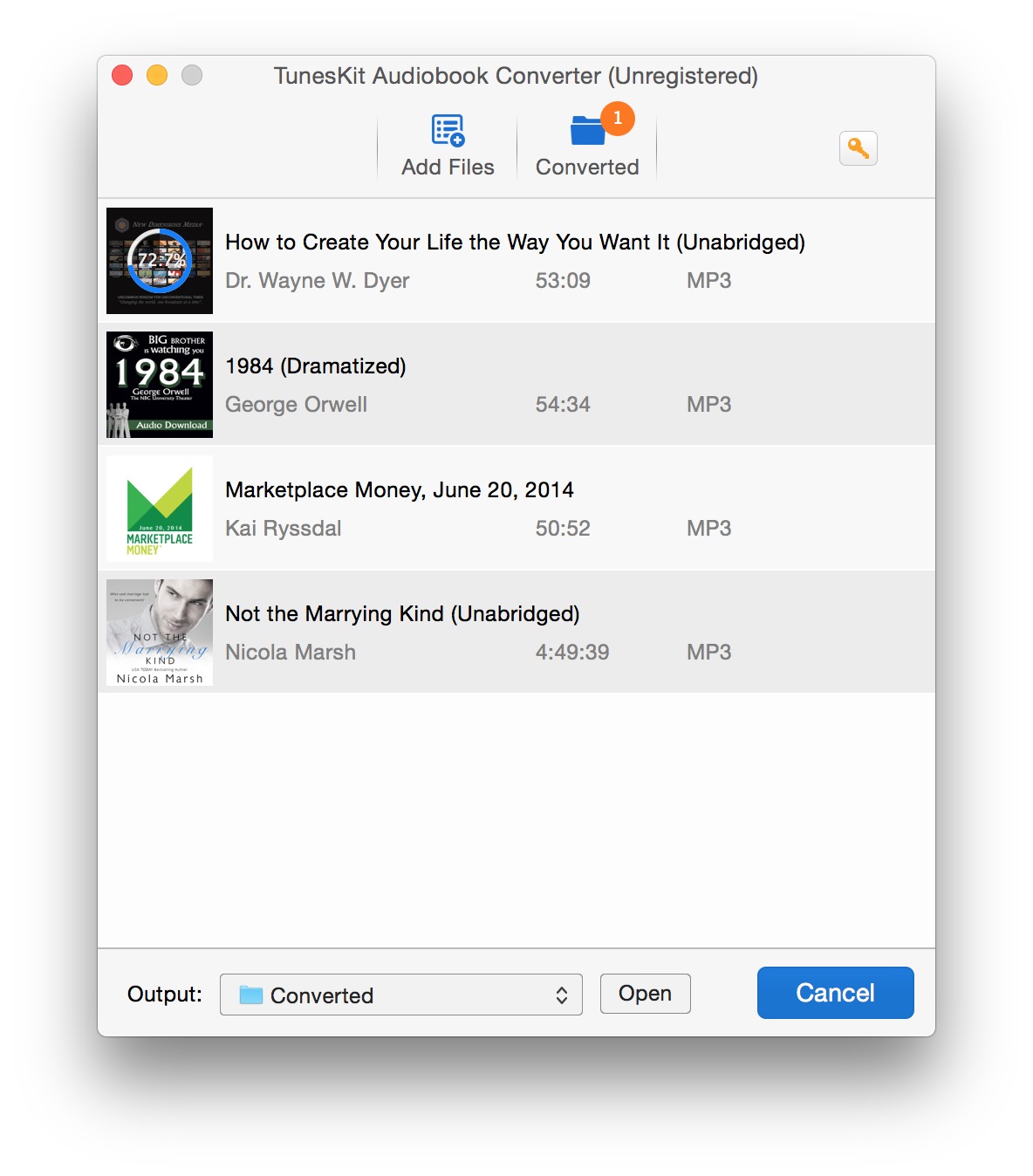Click the orange notification badge
The width and height of the screenshot is (1033, 1176).
[x=618, y=118]
